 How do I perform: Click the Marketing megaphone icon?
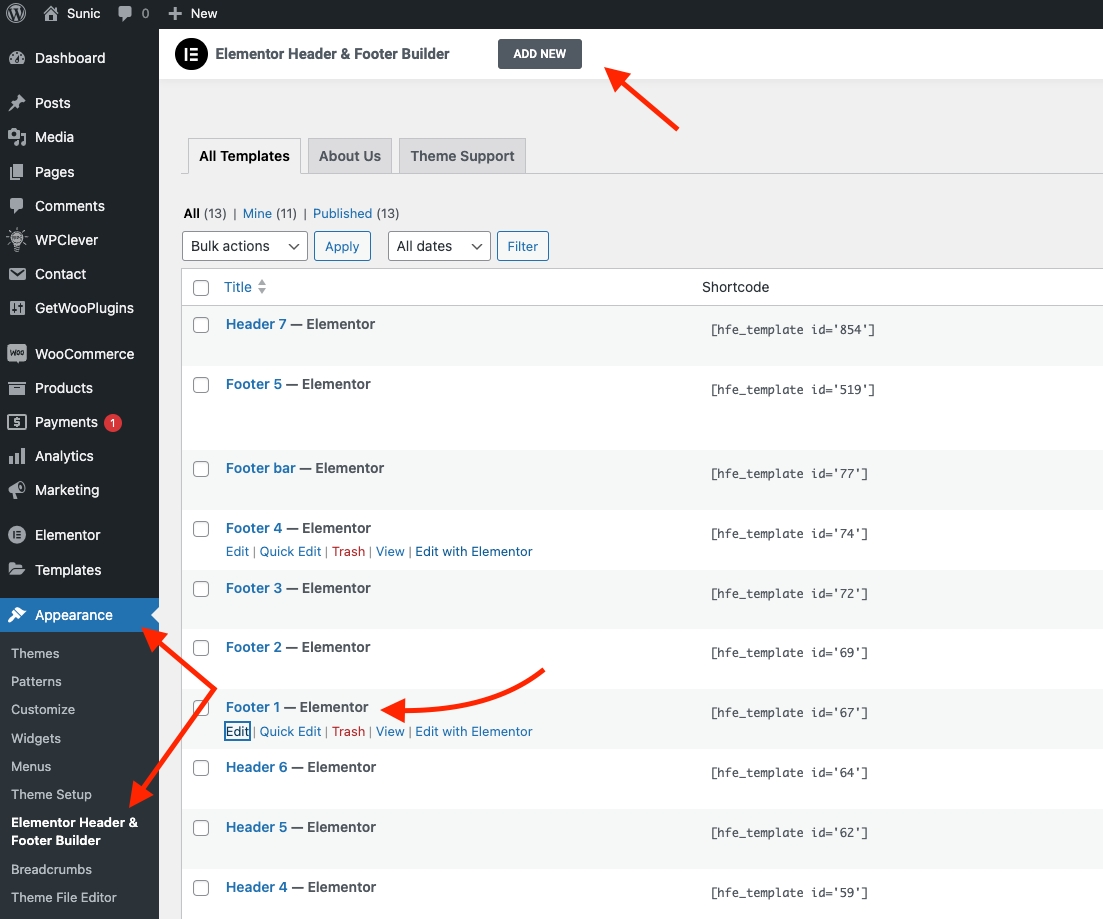point(16,490)
